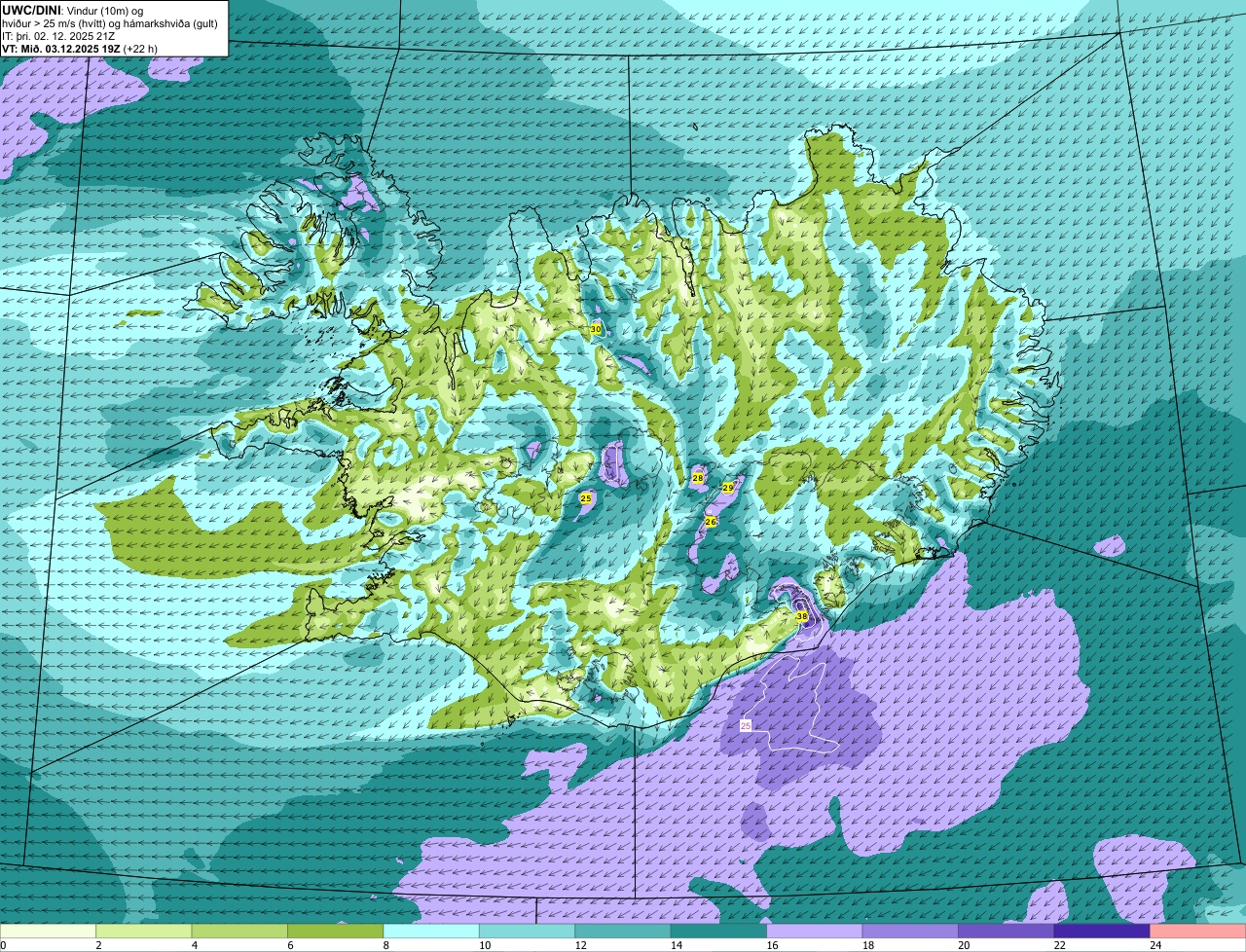1246x952 pixels.
Task: Select the pink above-24 m/s legend swatch
Action: [x=1198, y=931]
